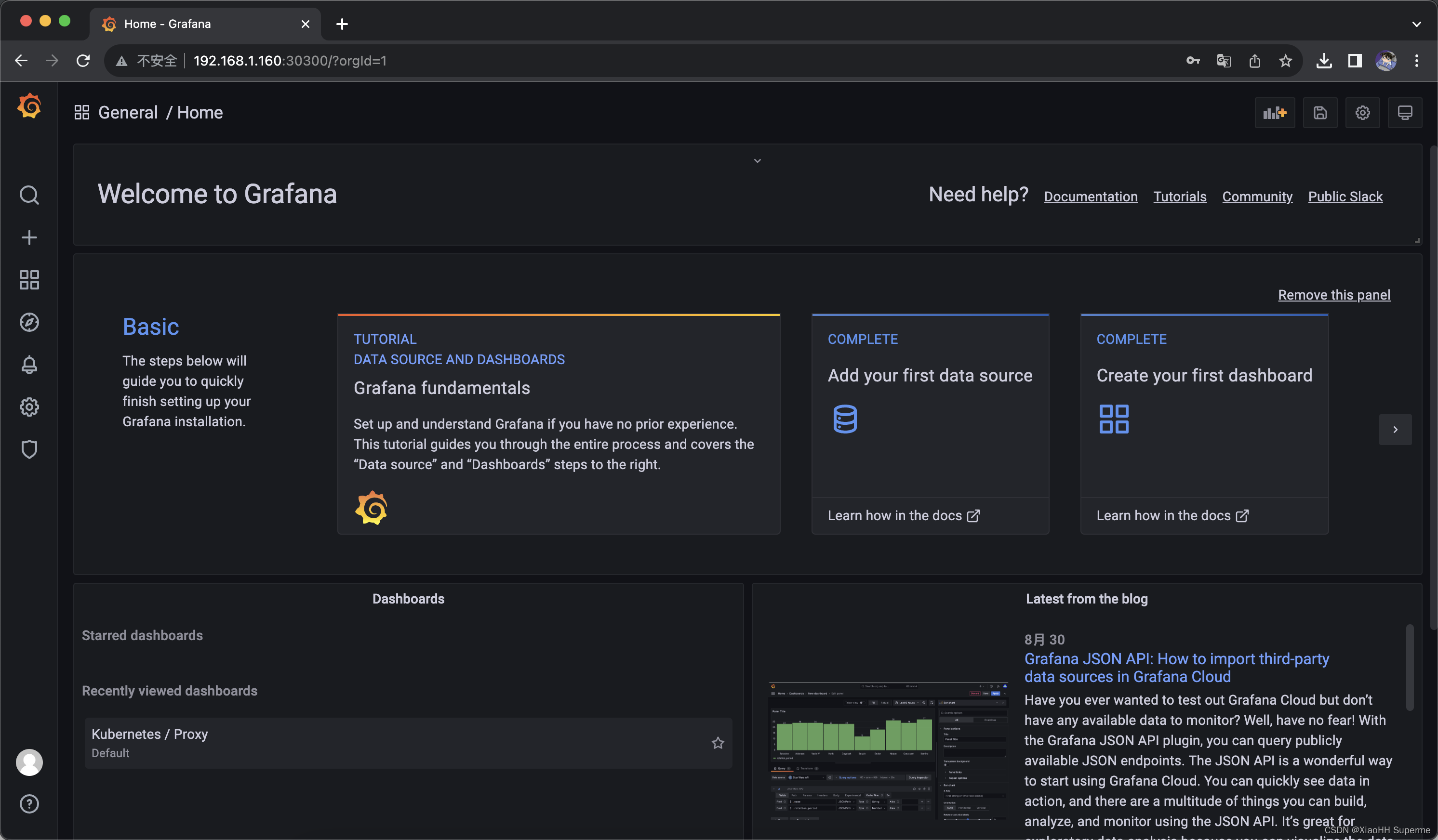Open the Chrome three-dot menu
1438x840 pixels.
pyautogui.click(x=1416, y=61)
